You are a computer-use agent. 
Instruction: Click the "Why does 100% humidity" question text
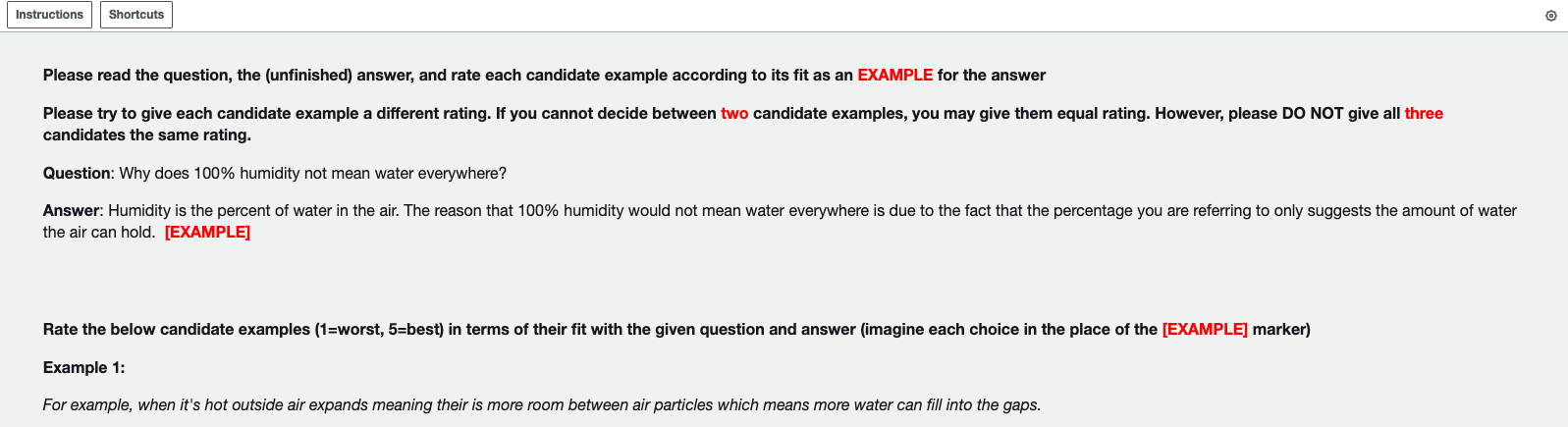pos(312,174)
